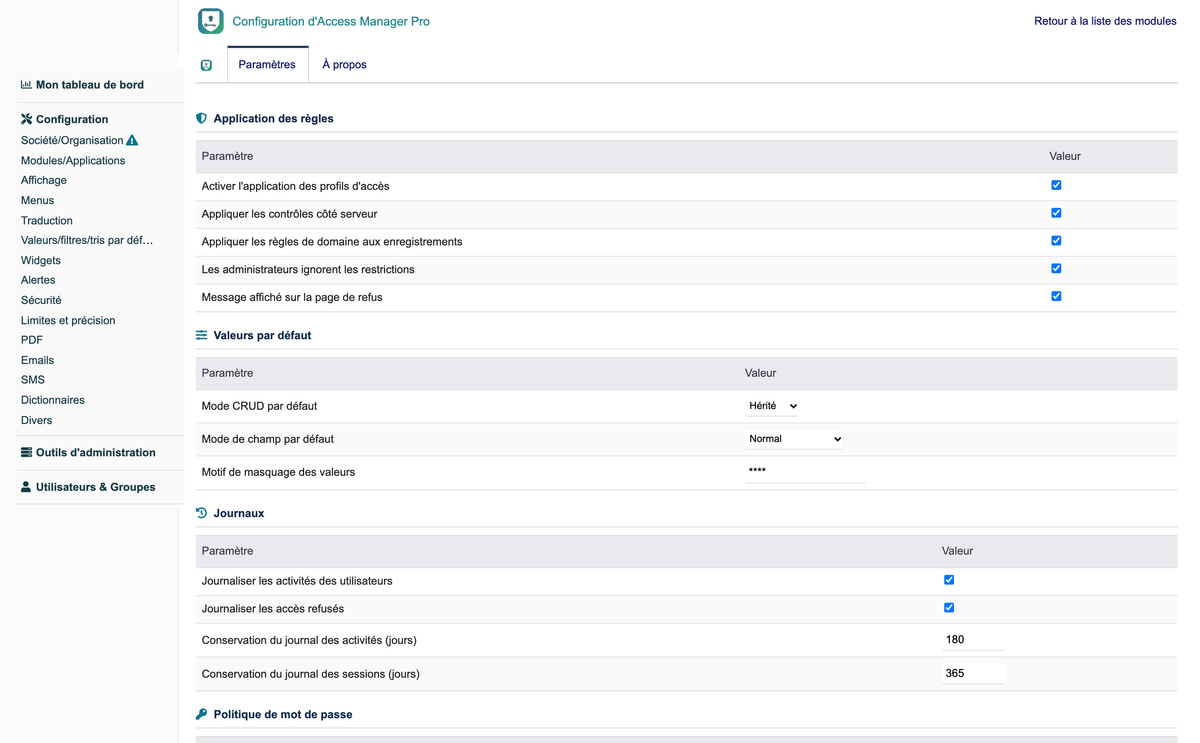Viewport: 1200px width, 743px height.
Task: Open the Emails settings page
Action: coord(37,361)
